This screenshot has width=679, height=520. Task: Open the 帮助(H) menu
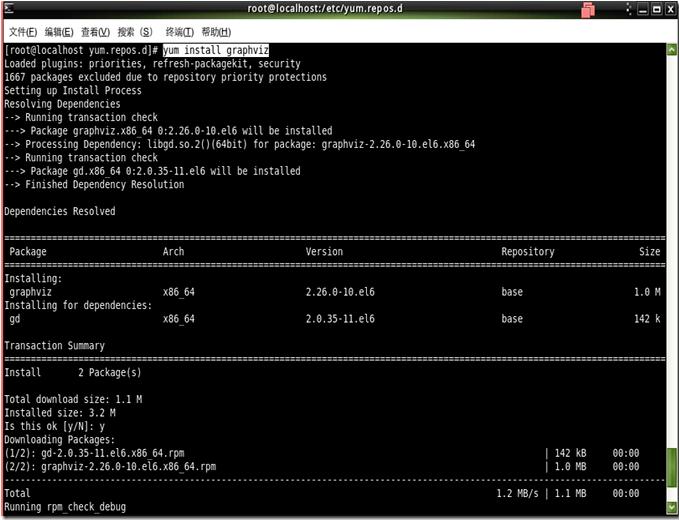(x=216, y=32)
